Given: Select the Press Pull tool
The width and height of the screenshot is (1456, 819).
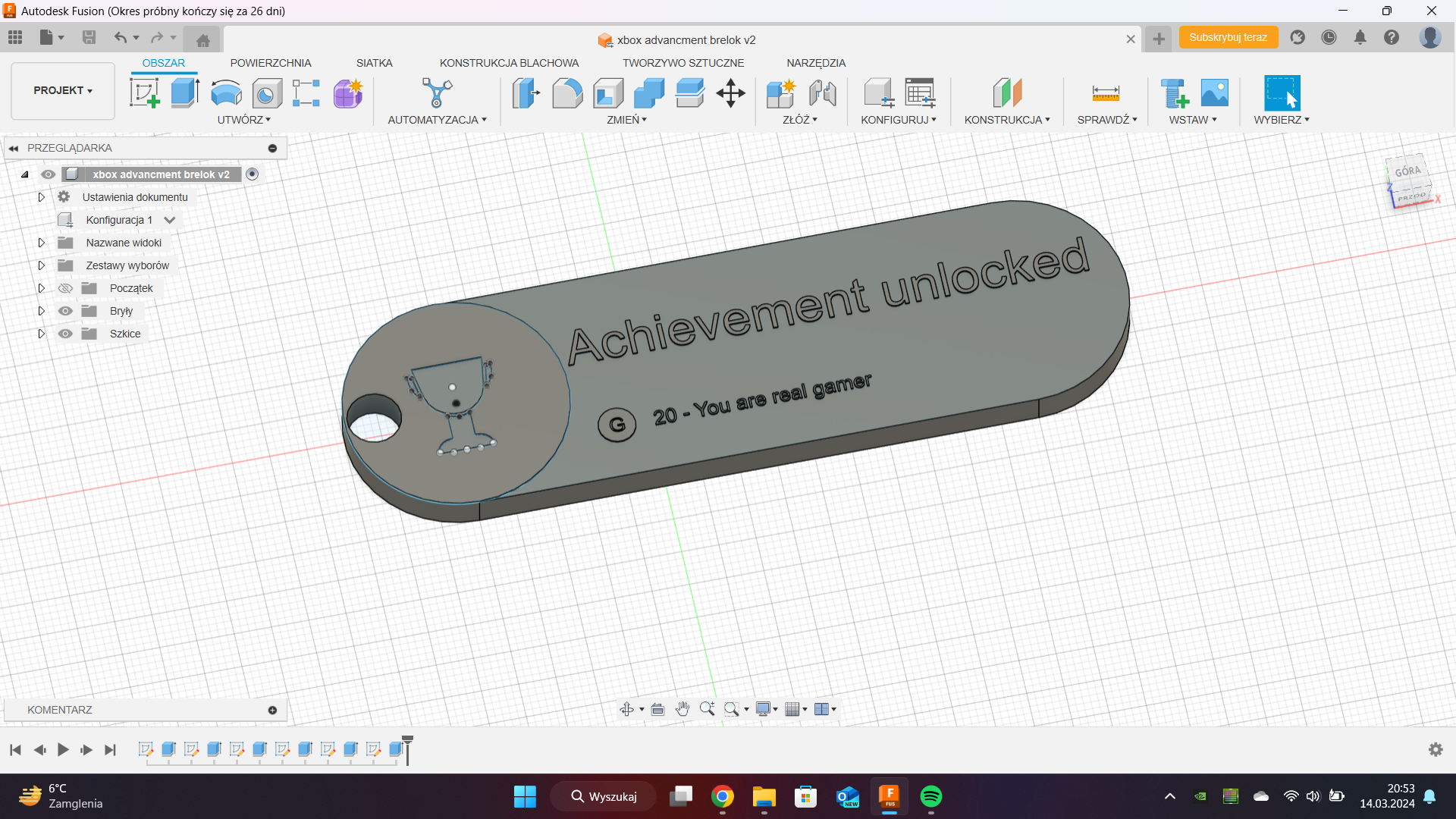Looking at the screenshot, I should click(x=526, y=93).
